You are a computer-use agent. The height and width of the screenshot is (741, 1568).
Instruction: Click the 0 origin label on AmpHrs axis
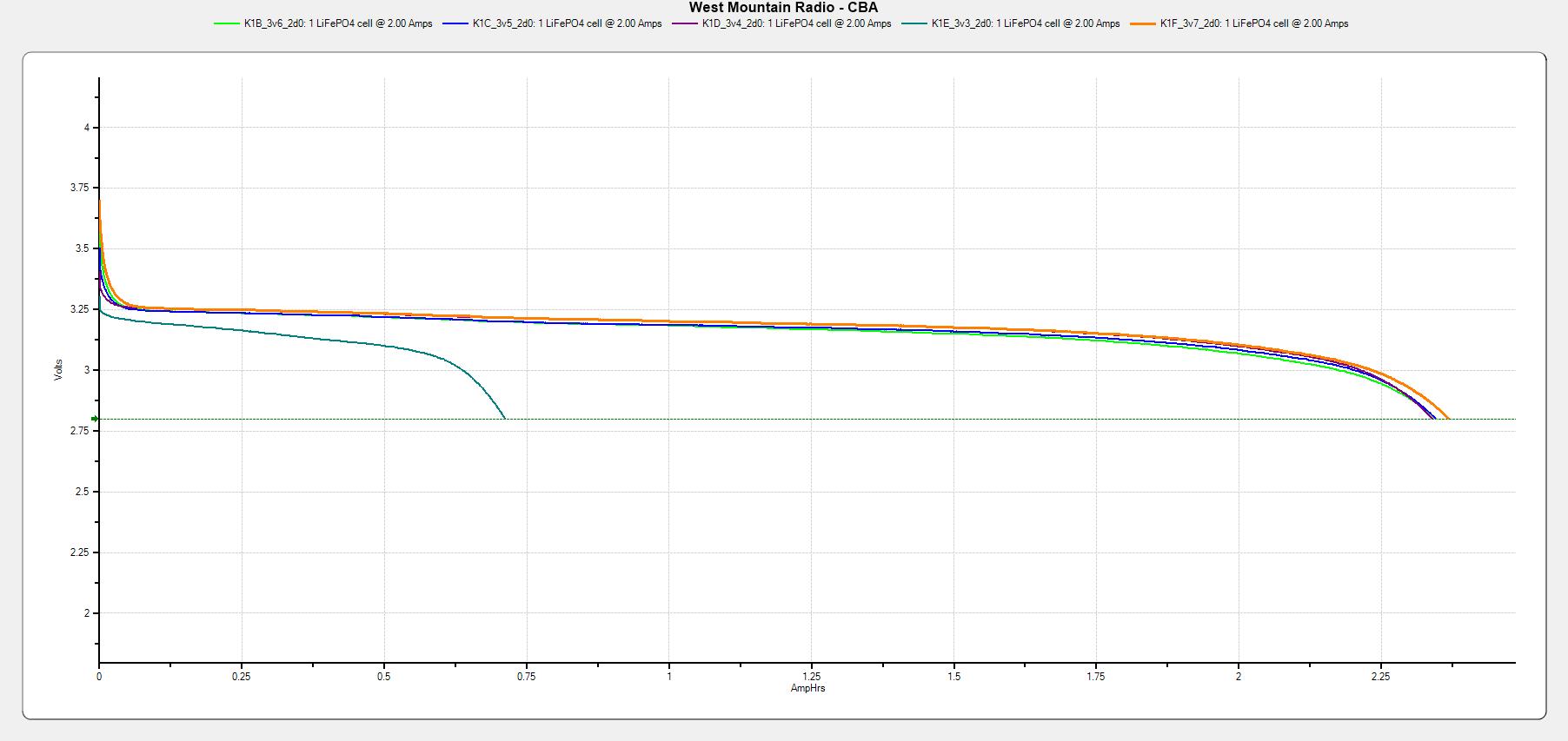tap(99, 676)
